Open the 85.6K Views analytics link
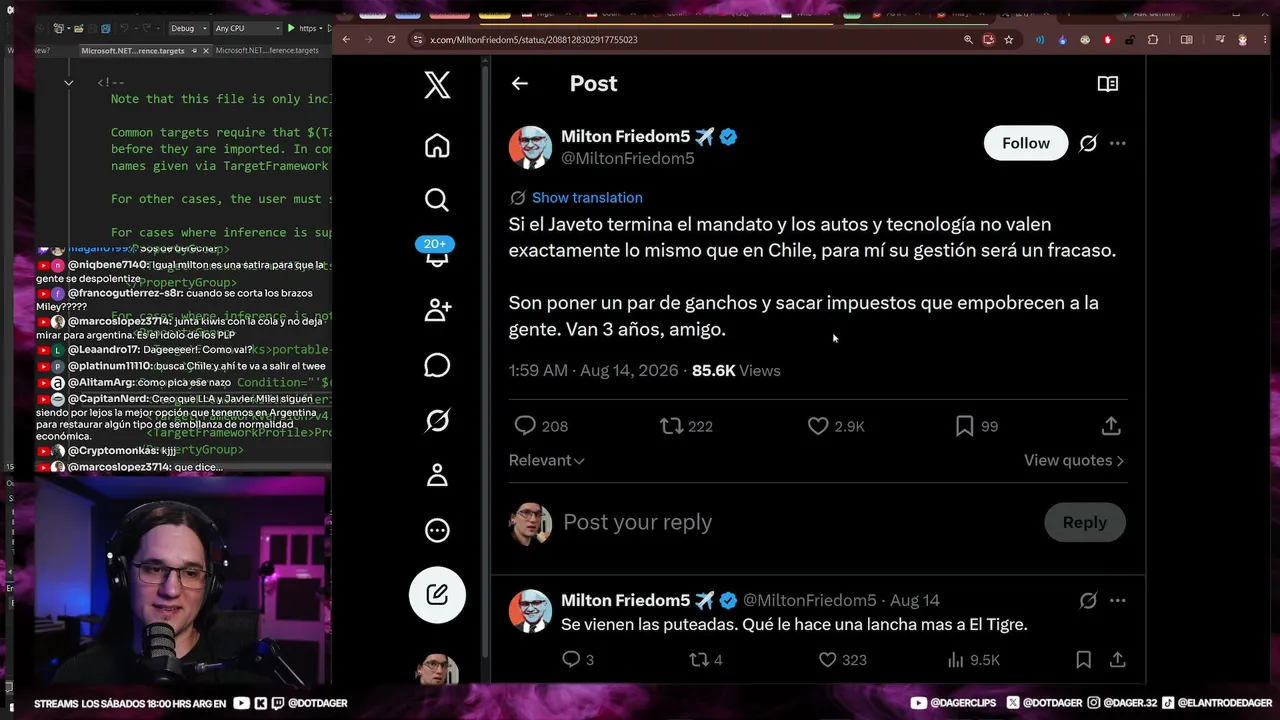 click(736, 370)
